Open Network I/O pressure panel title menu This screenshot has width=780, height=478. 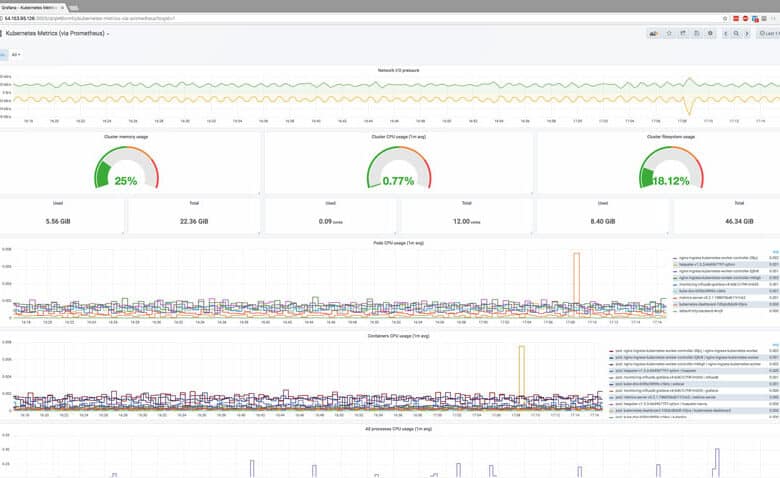398,71
